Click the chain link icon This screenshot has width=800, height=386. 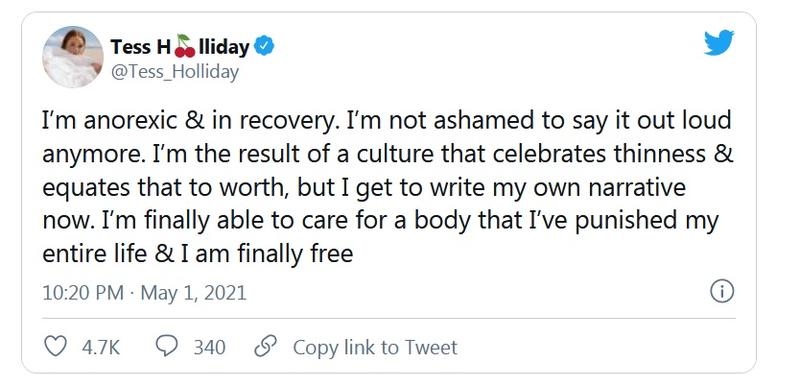(265, 347)
